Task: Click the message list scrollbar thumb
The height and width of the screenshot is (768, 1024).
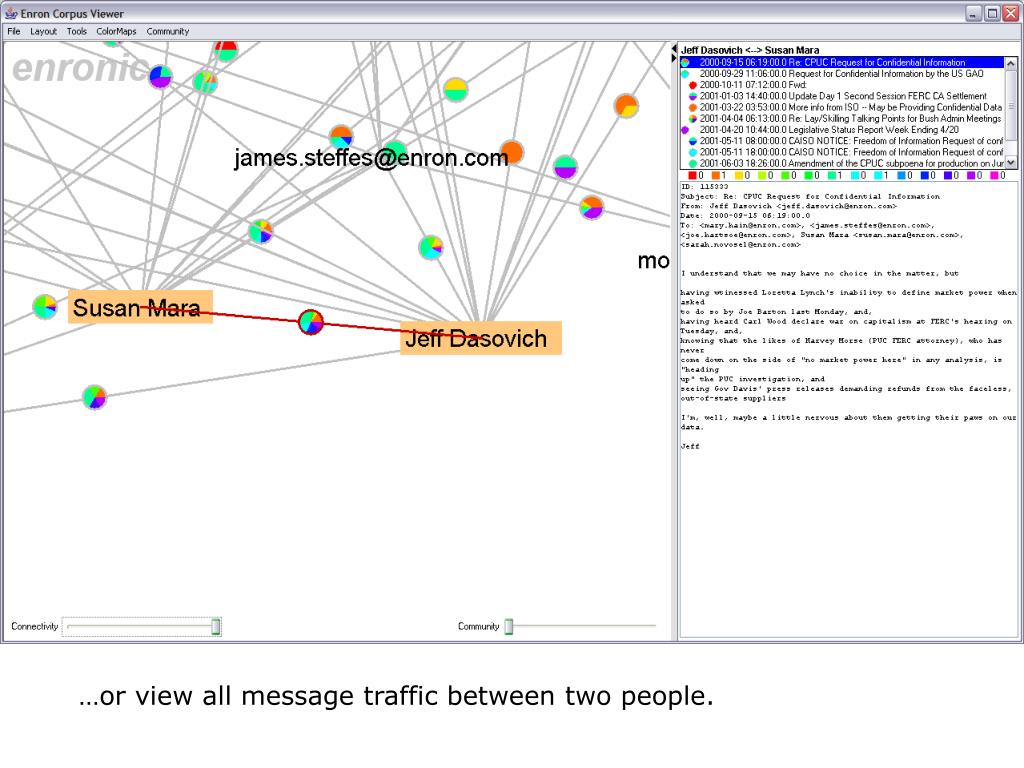Action: (x=1011, y=105)
